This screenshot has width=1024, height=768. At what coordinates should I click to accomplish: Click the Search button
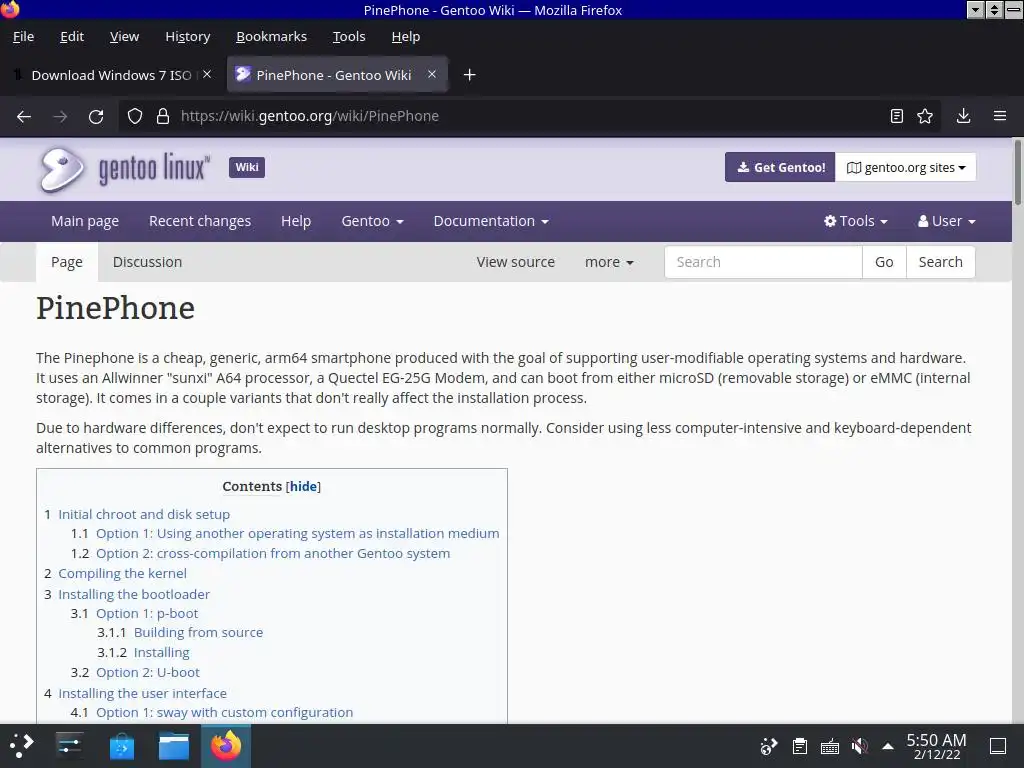click(940, 262)
